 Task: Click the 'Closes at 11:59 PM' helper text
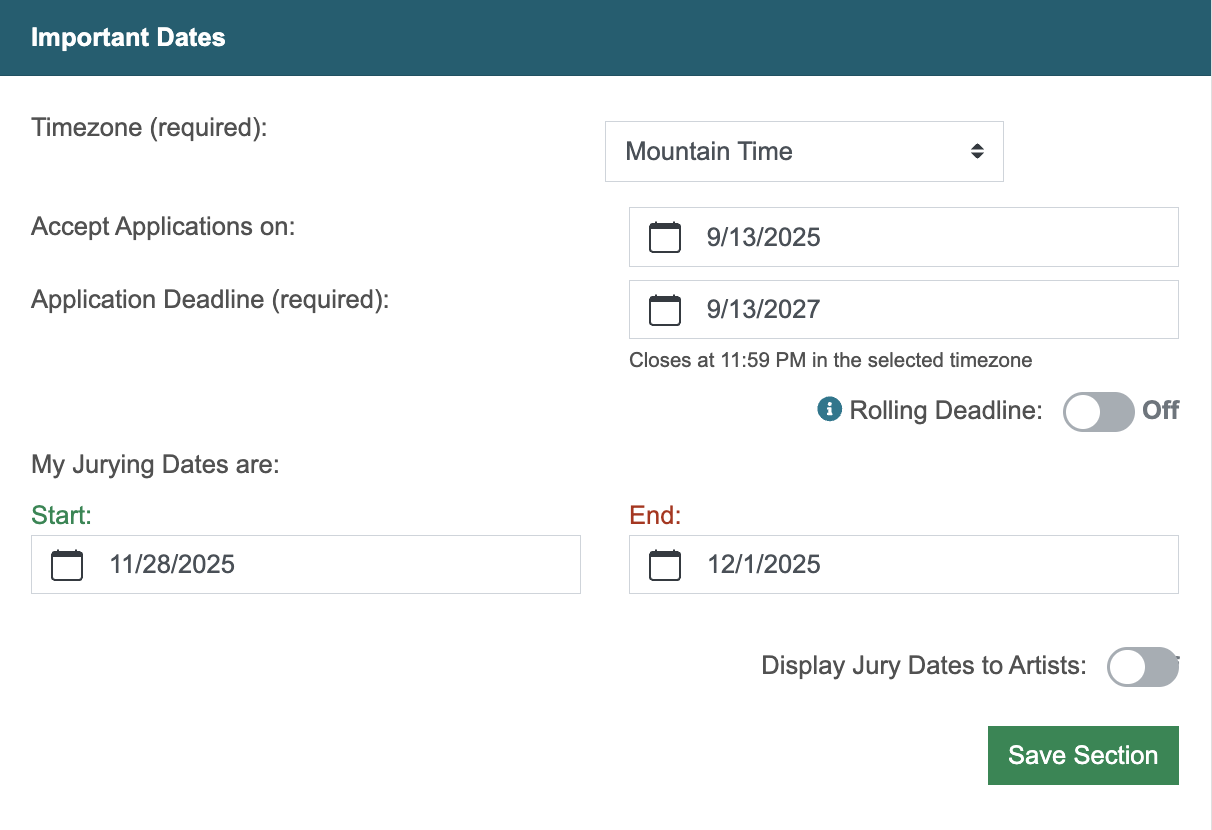(830, 360)
